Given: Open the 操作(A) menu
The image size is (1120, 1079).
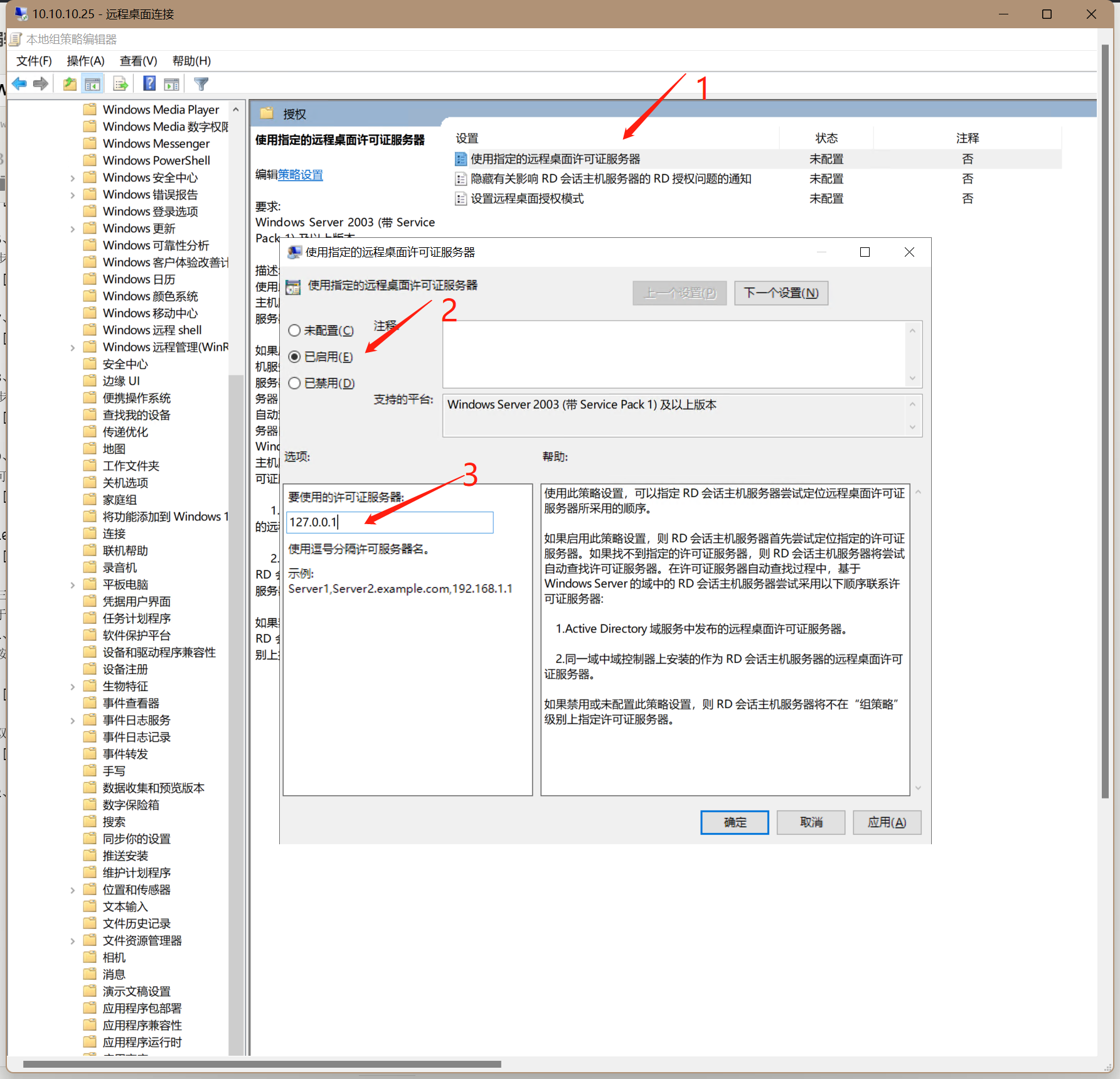Looking at the screenshot, I should click(85, 61).
